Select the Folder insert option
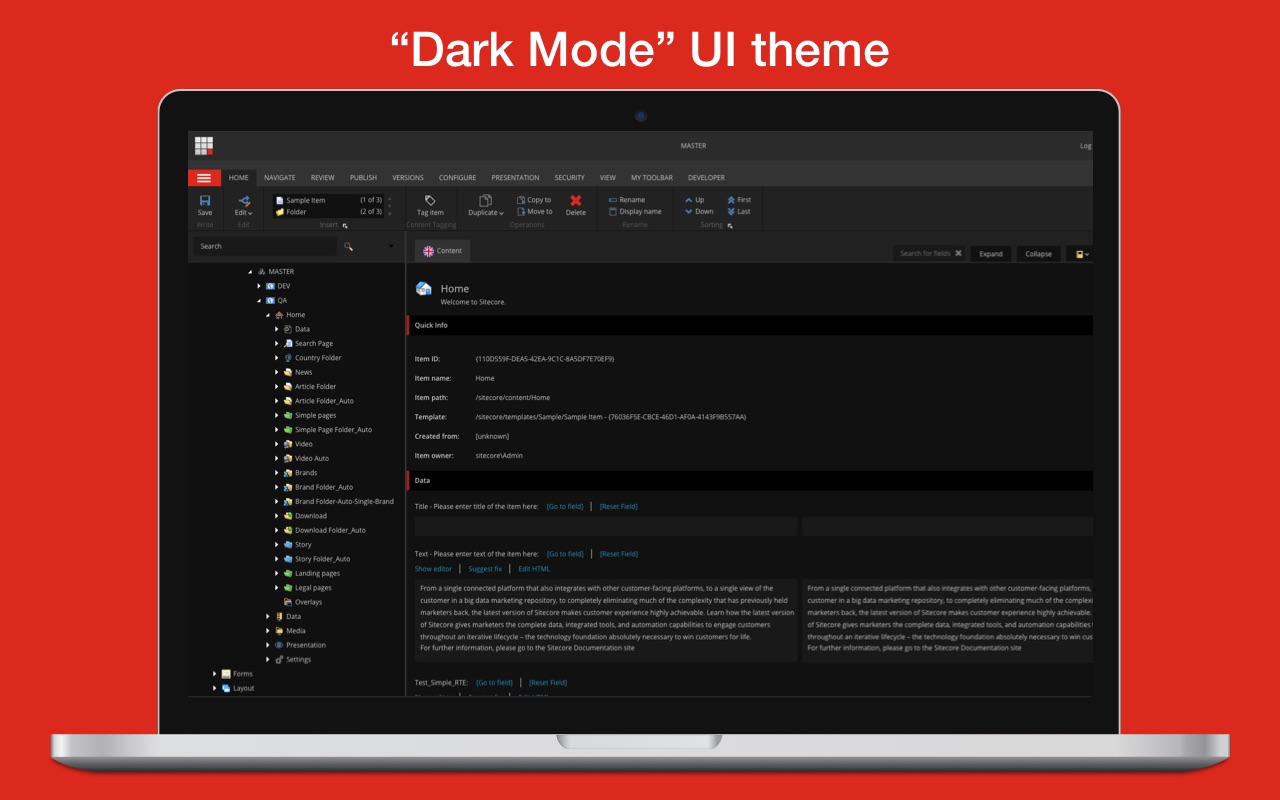 tap(327, 212)
